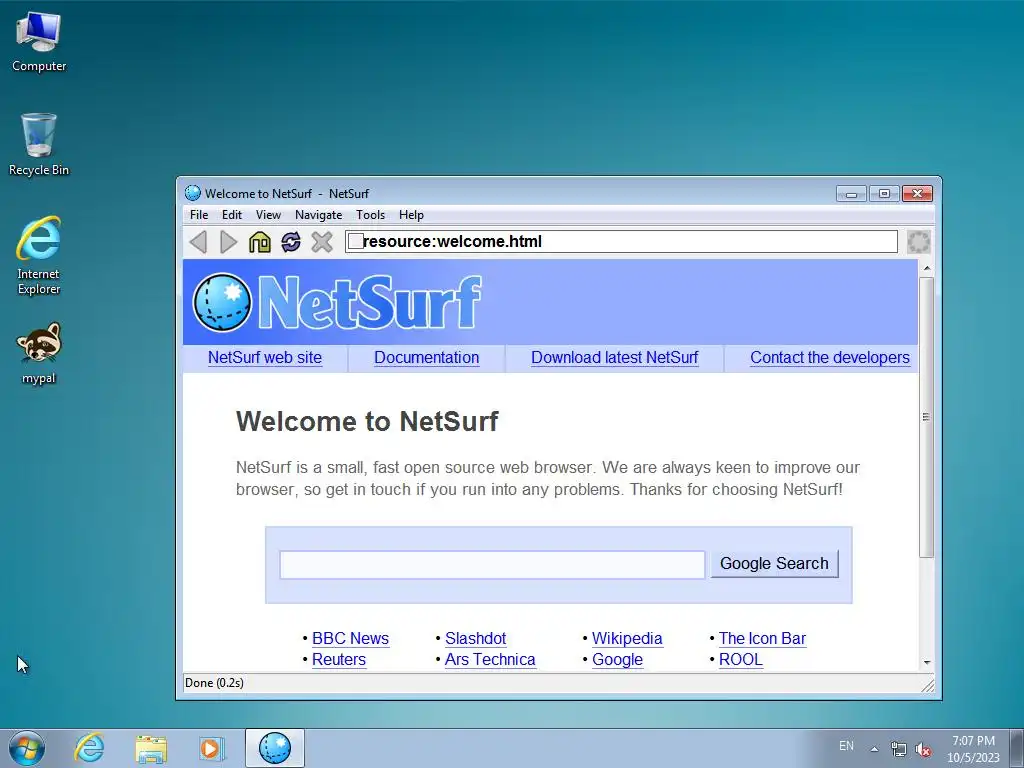Click the vertical scrollbar thumb
The image size is (1024, 768).
(x=926, y=417)
